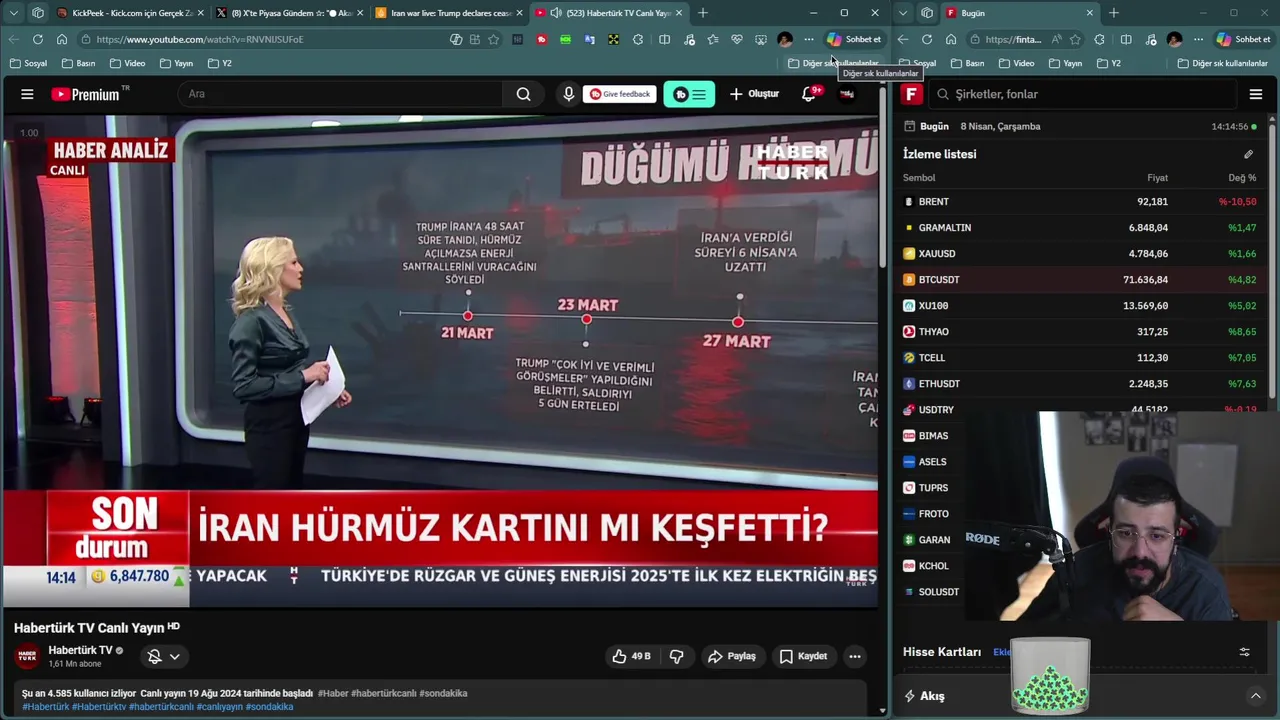Open workspaces icon in left browser tab bar
The image size is (1280, 720).
tap(38, 13)
